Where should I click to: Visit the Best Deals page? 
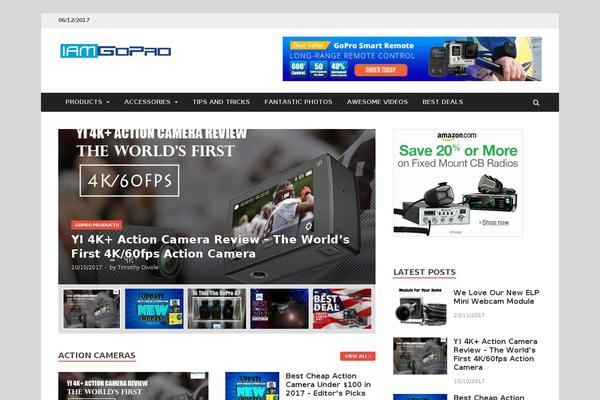[443, 102]
